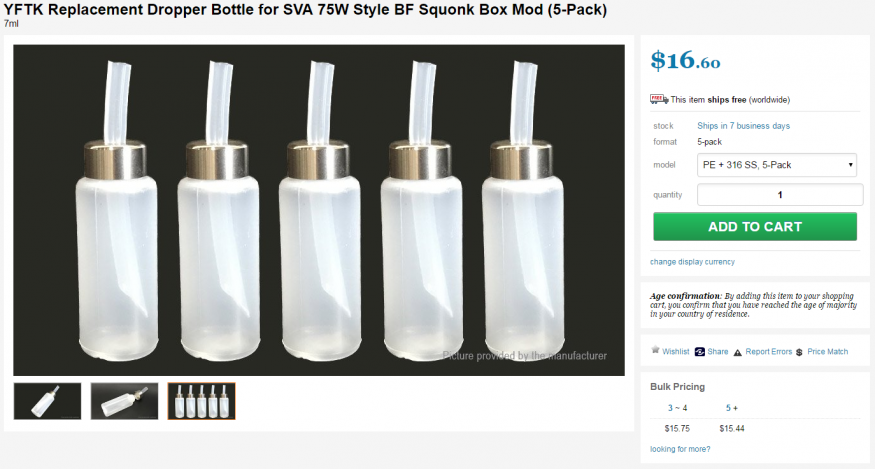Click the Wishlist link text
Image resolution: width=875 pixels, height=469 pixels.
676,352
